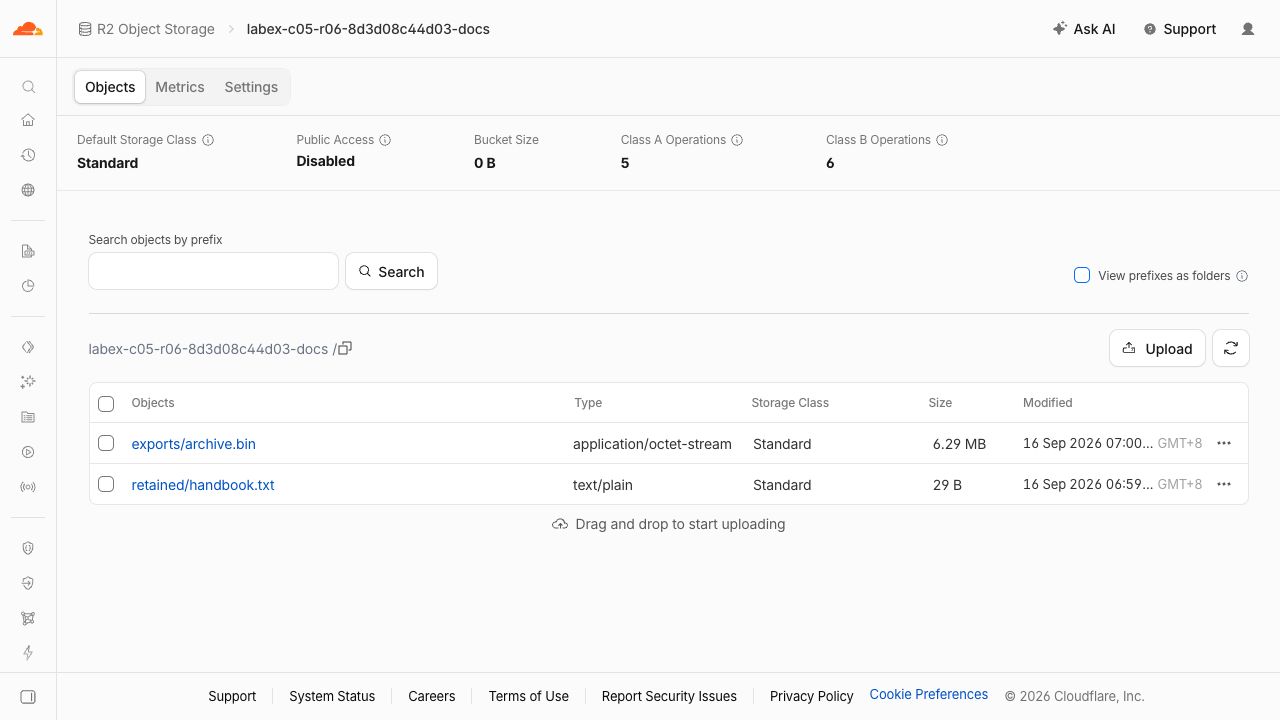
Task: Show info for Class A Operations
Action: tap(737, 140)
